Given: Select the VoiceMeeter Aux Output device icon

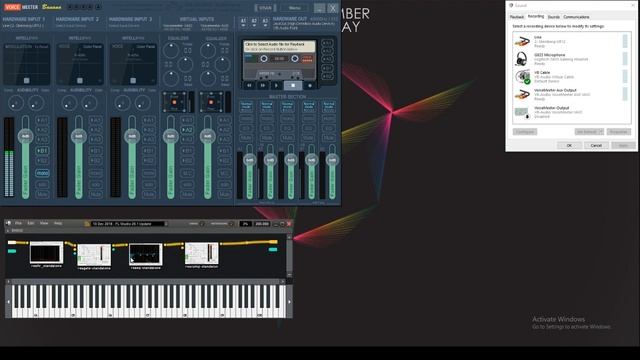Looking at the screenshot, I should tap(522, 94).
